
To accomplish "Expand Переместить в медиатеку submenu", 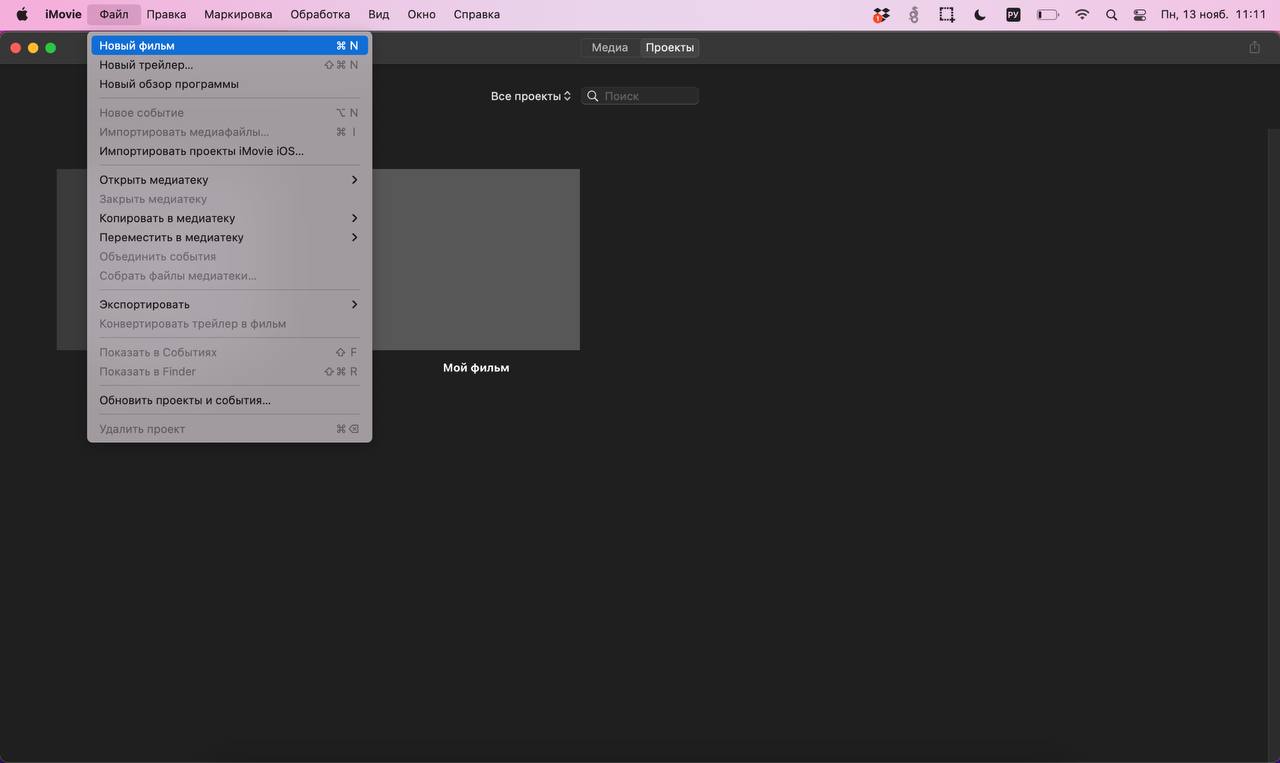I will pos(229,237).
